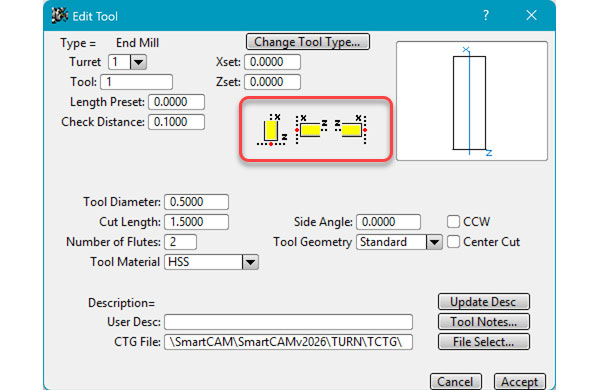Click the Cut Length input field
The width and height of the screenshot is (600, 390).
click(197, 222)
